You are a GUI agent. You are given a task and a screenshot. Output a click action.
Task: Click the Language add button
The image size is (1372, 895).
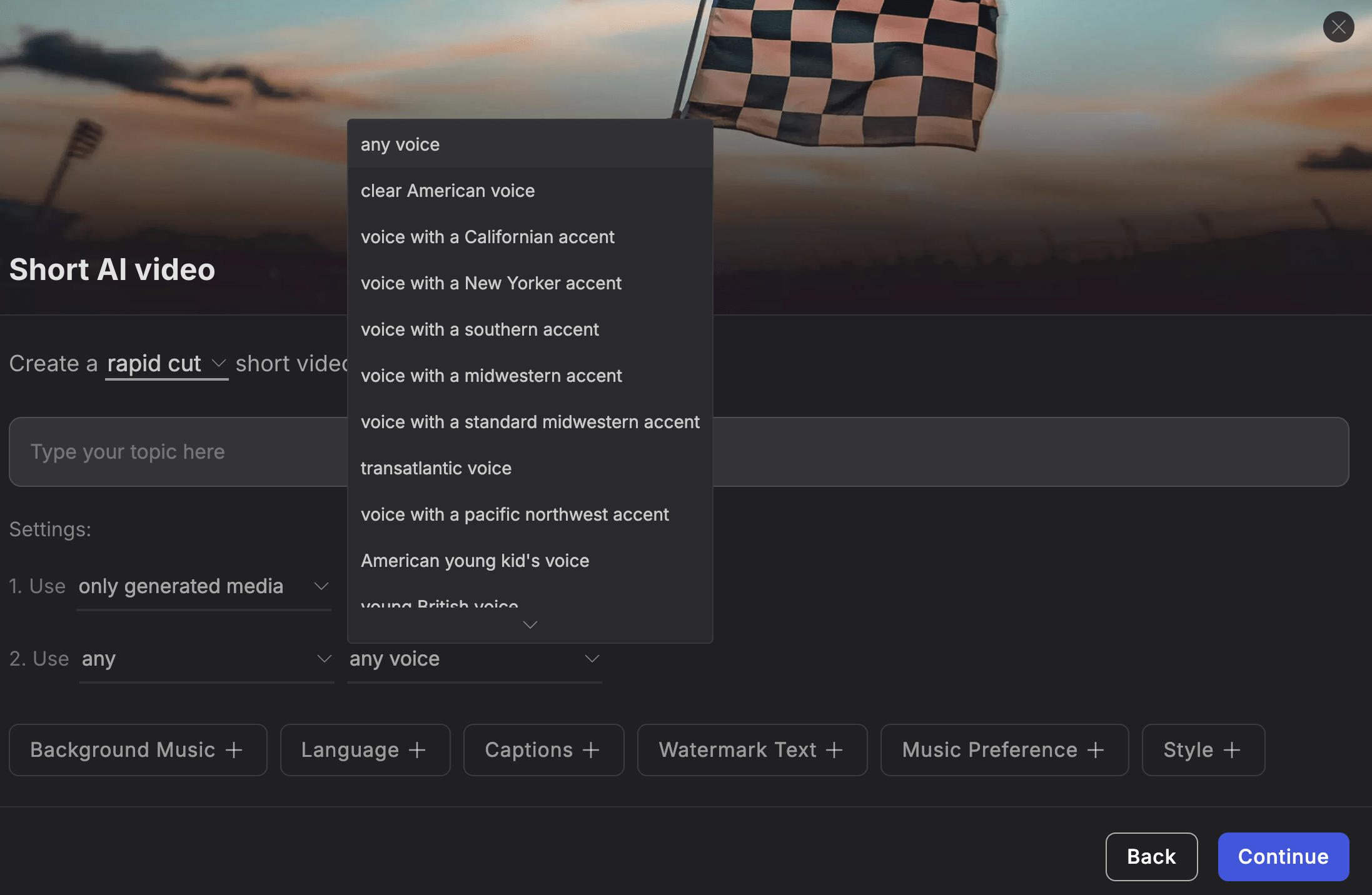pyautogui.click(x=365, y=749)
